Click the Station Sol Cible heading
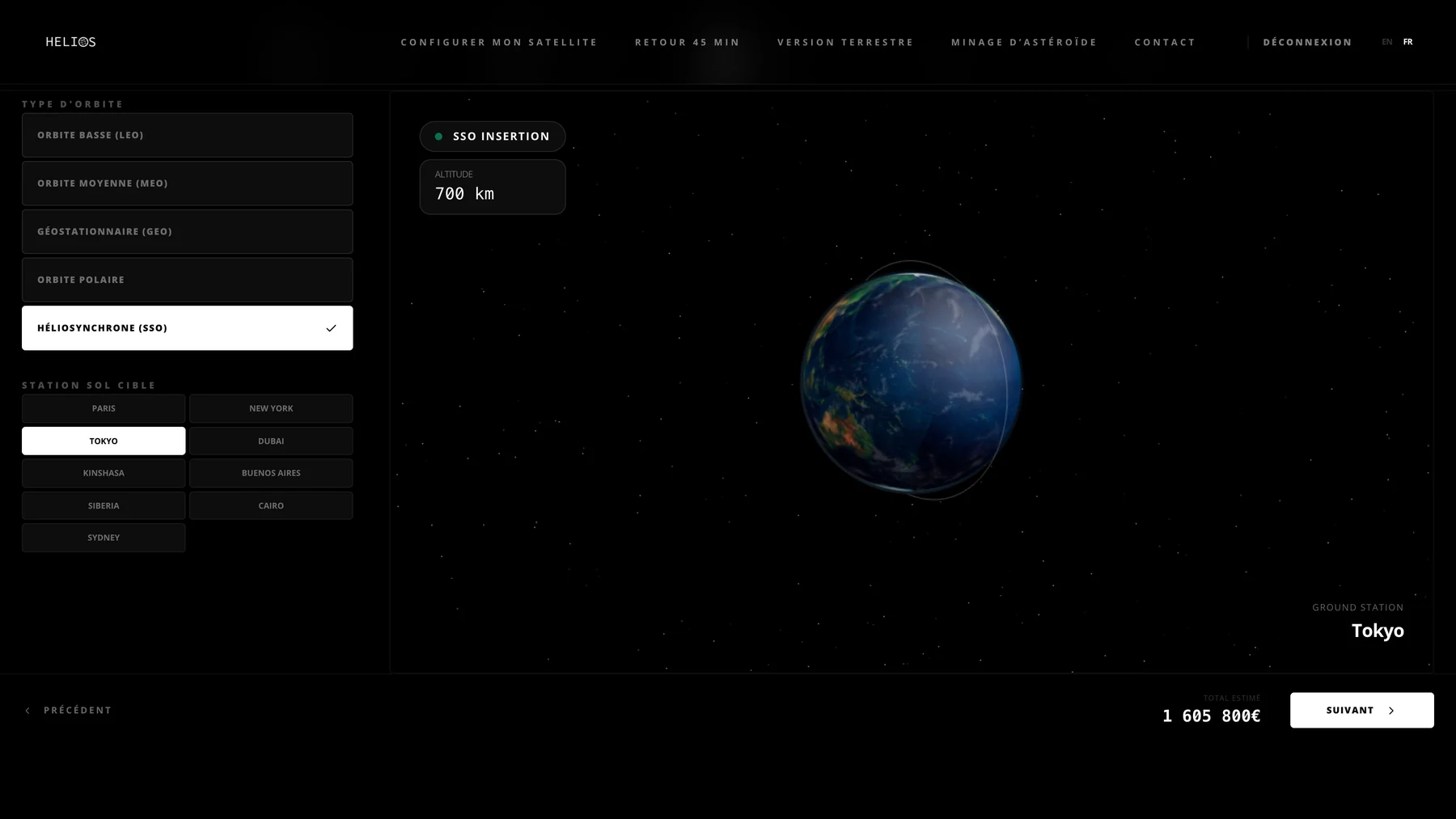 89,386
